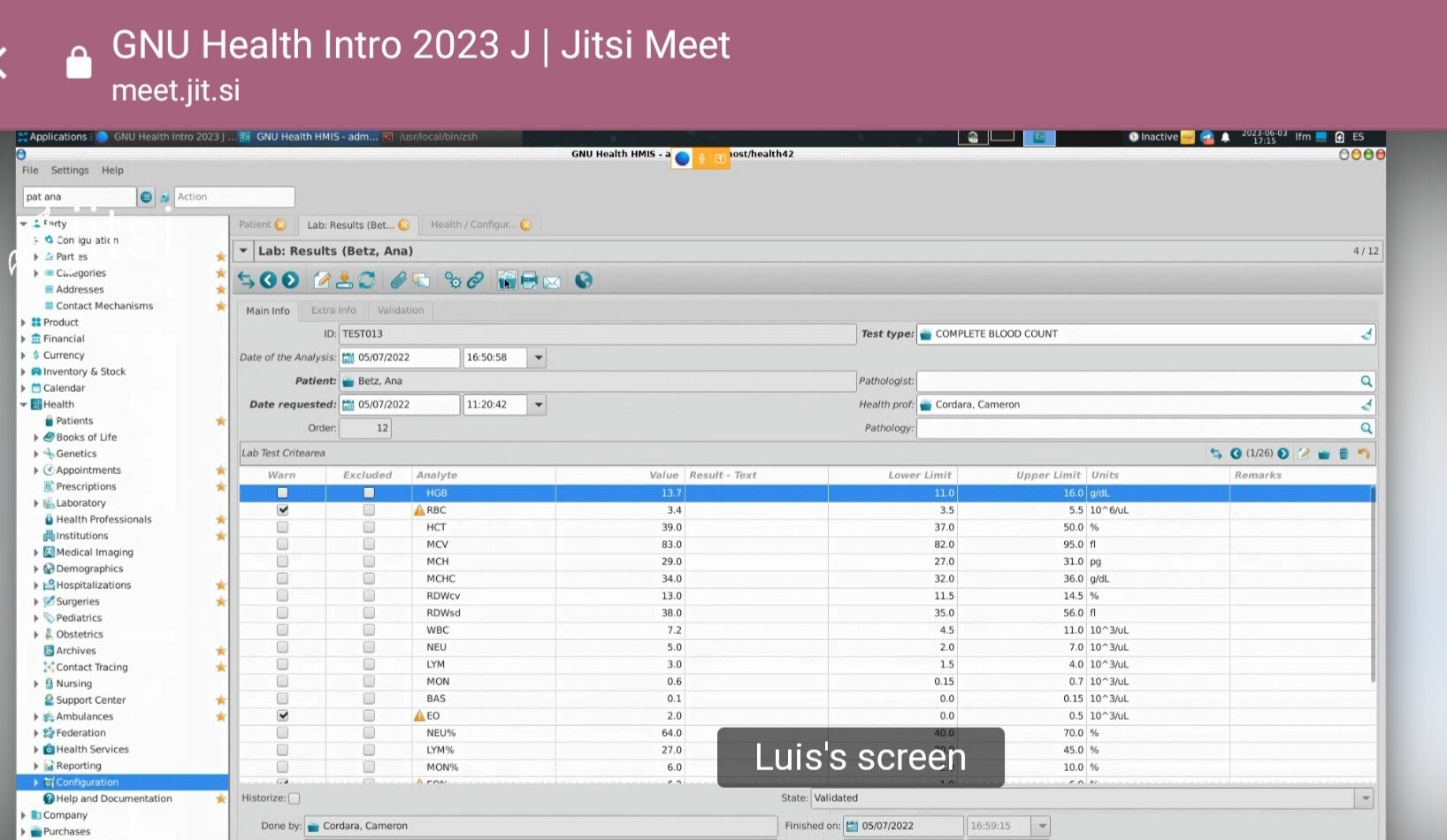
Task: Click the ID field containing TEST013
Action: click(597, 334)
